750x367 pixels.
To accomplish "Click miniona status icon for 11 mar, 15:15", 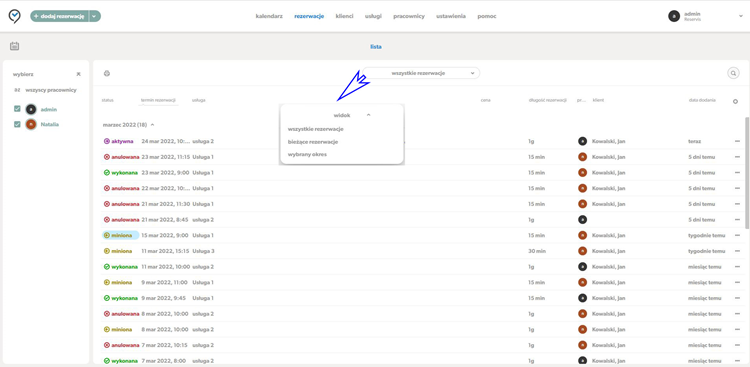I will tap(107, 251).
